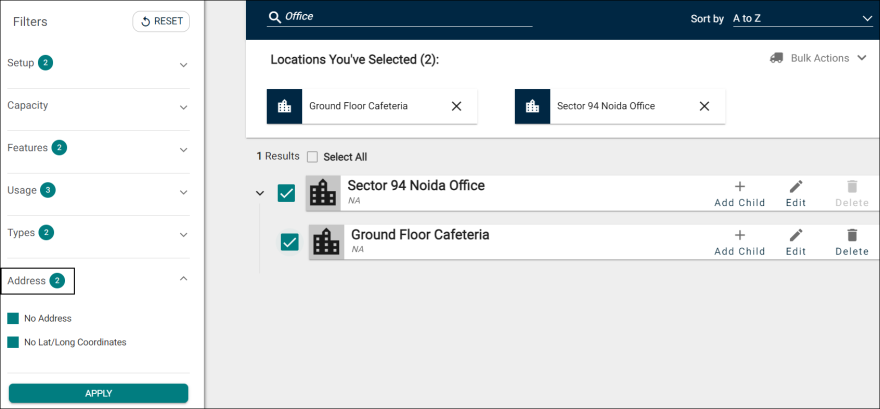Click the Bulk Actions truck icon

[776, 58]
